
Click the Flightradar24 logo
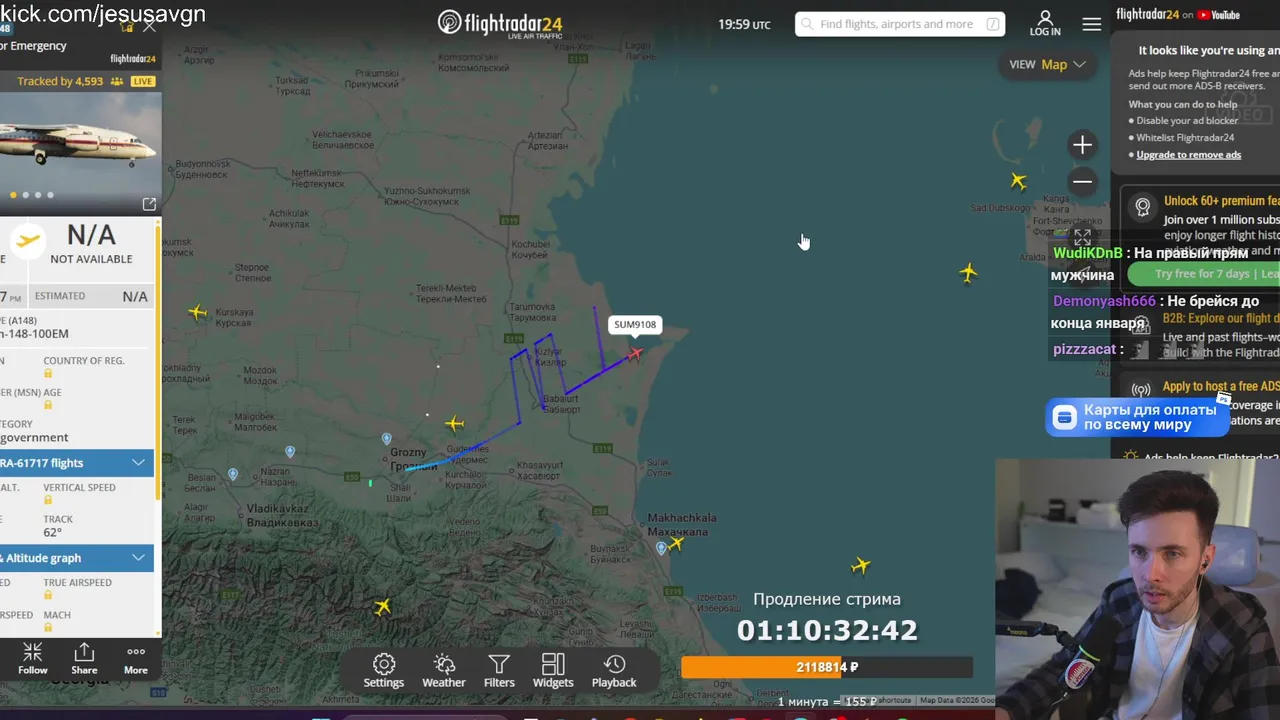(x=500, y=23)
